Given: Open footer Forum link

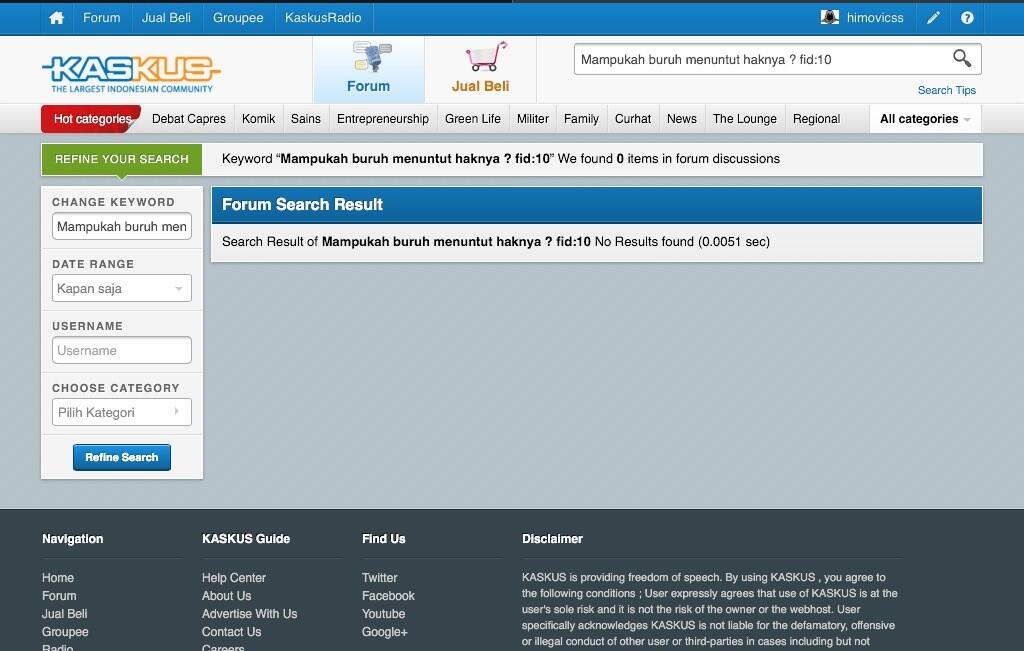Looking at the screenshot, I should click(59, 595).
